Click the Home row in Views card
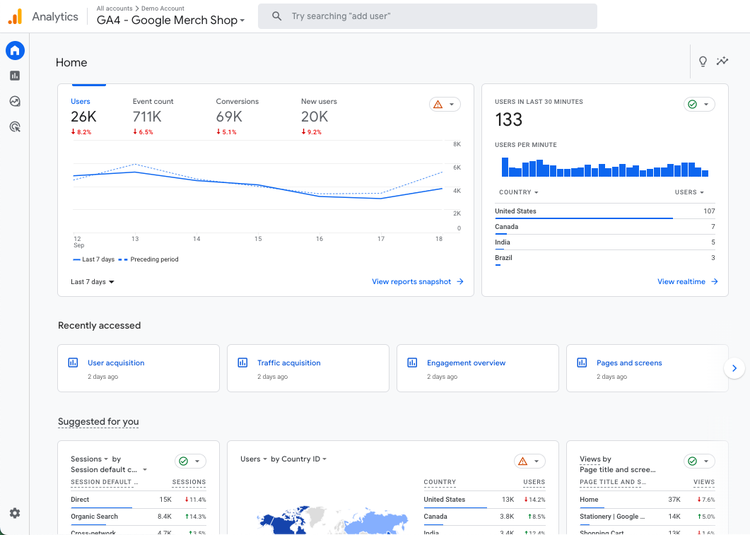This screenshot has width=750, height=535. (647, 500)
